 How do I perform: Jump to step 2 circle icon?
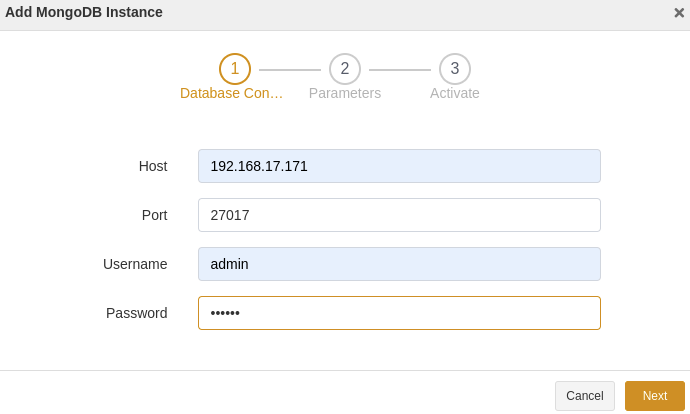345,69
